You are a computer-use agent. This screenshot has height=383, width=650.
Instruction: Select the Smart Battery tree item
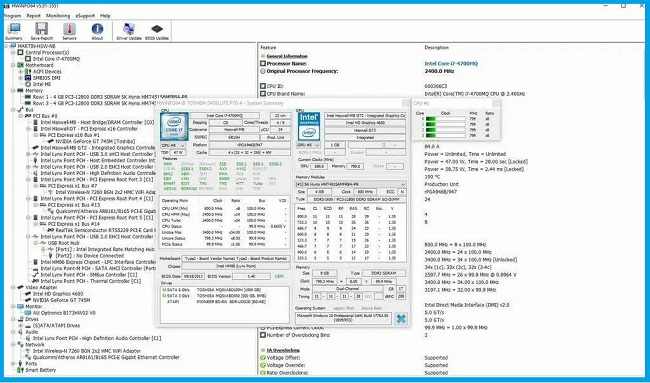pos(41,370)
